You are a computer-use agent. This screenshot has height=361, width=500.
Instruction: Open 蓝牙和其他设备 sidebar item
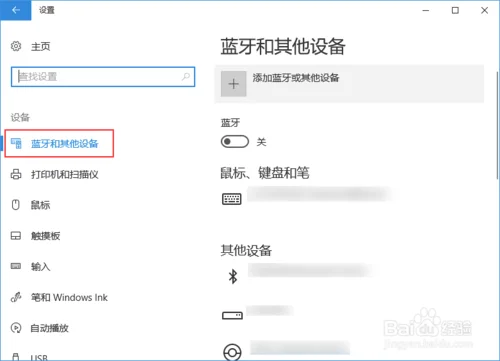[x=59, y=143]
